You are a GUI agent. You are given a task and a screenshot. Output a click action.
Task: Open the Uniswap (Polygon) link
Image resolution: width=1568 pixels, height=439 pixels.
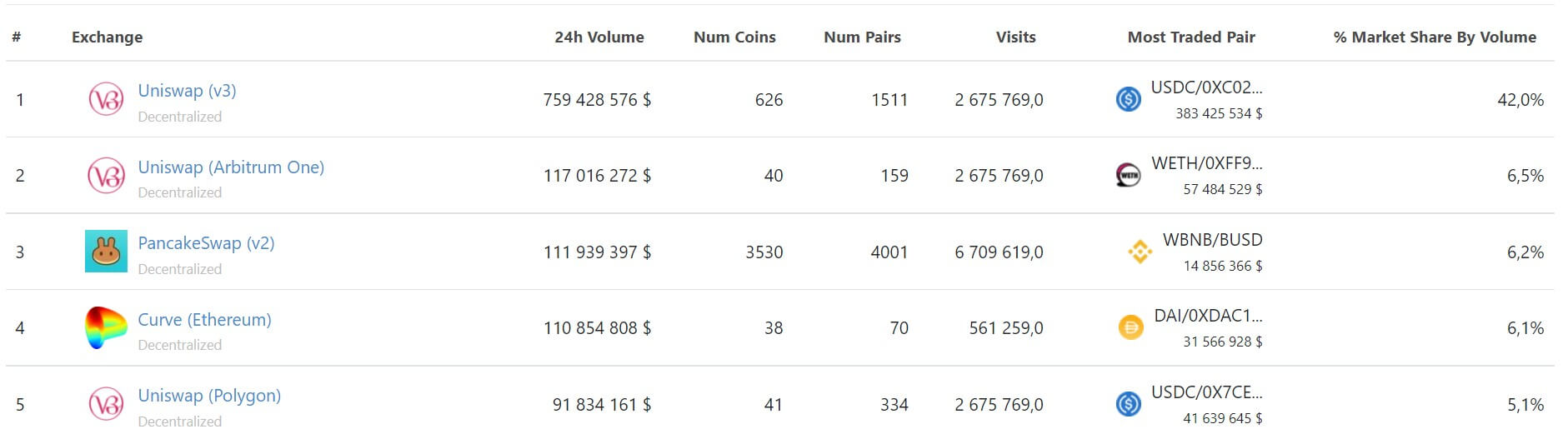[209, 396]
